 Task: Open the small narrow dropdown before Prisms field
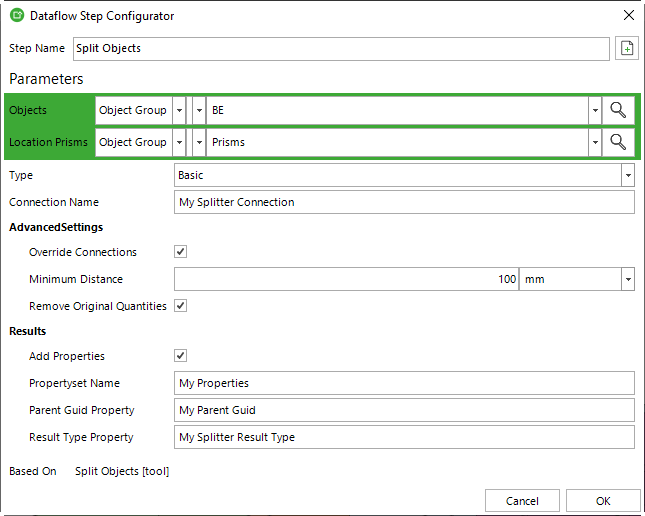click(x=199, y=142)
